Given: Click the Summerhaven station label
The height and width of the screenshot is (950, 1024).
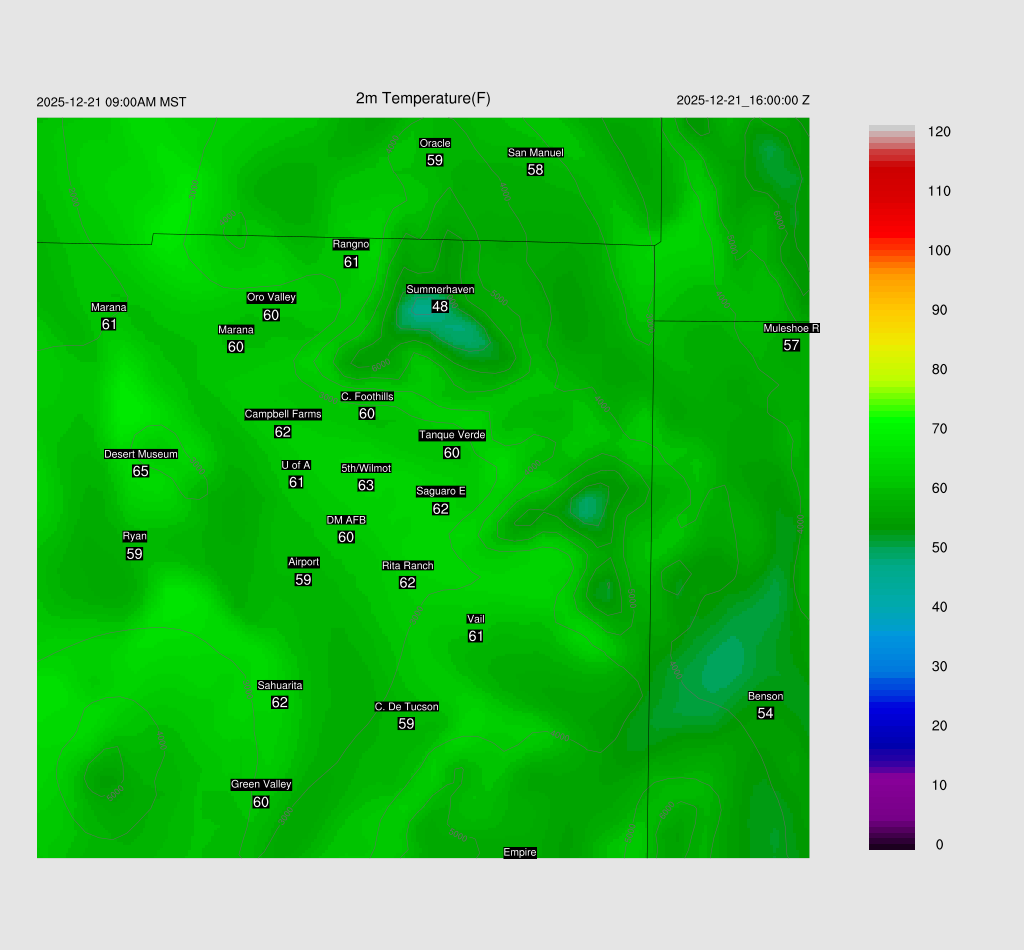Looking at the screenshot, I should point(440,290).
